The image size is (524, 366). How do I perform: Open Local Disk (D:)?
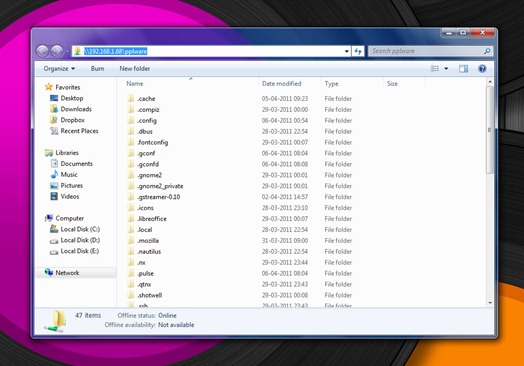[80, 240]
